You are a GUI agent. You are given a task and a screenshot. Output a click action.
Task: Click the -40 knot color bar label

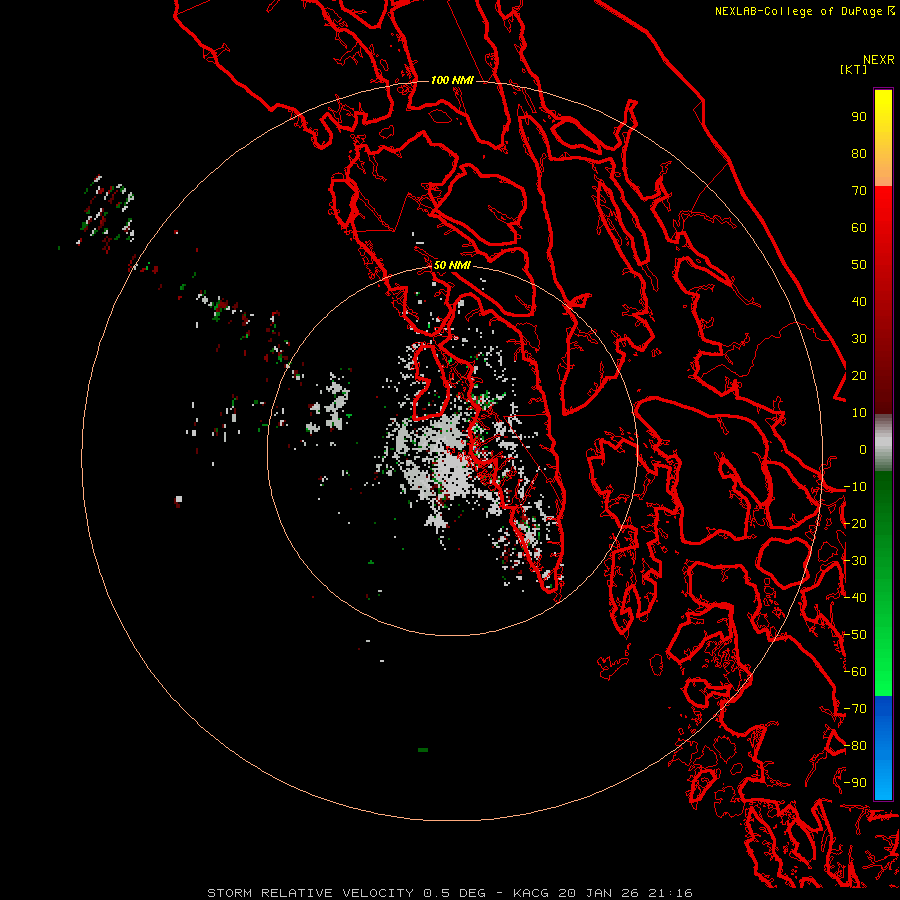tap(855, 598)
